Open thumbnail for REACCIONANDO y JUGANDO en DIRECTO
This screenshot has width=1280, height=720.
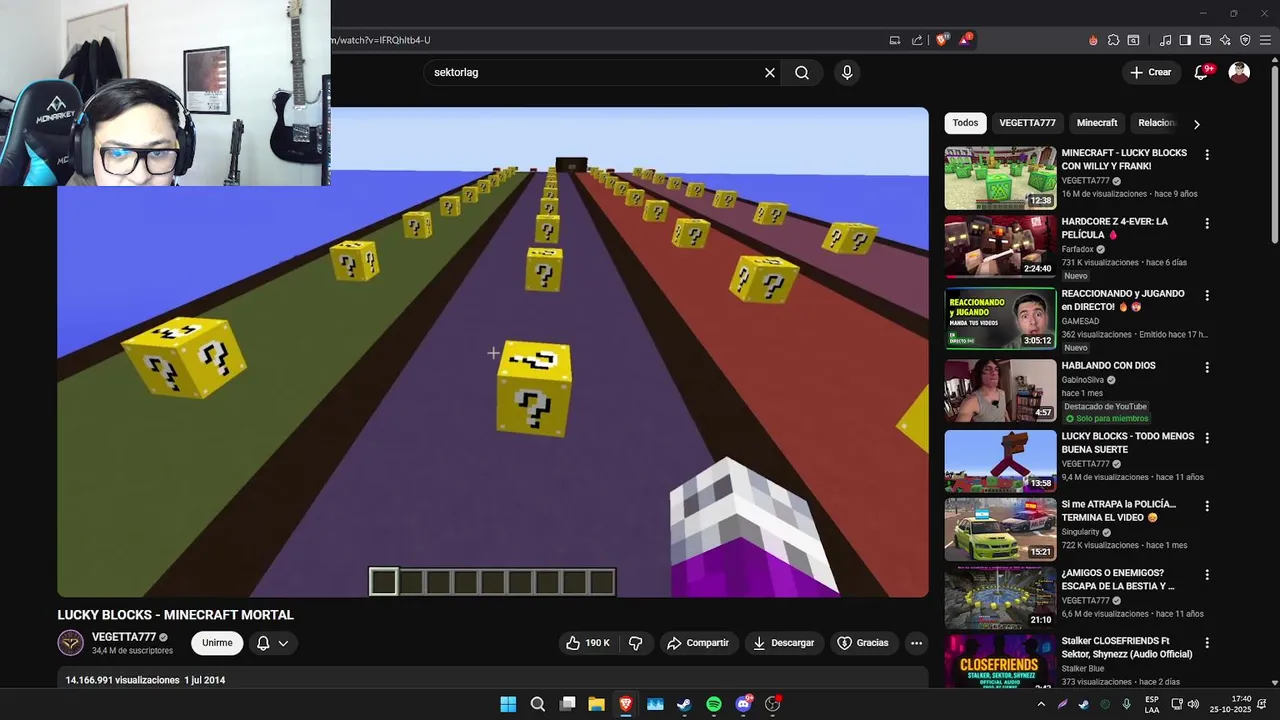[x=1000, y=318]
